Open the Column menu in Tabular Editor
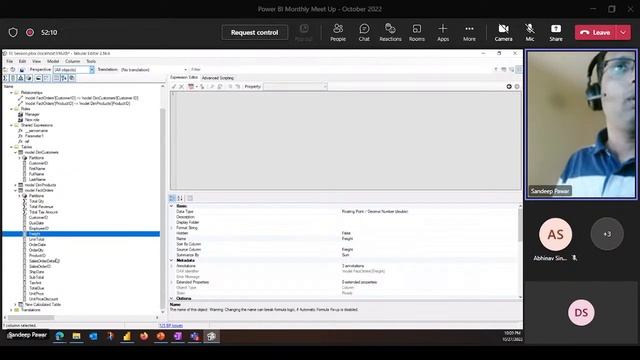Viewport: 640px width, 360px height. [x=72, y=61]
